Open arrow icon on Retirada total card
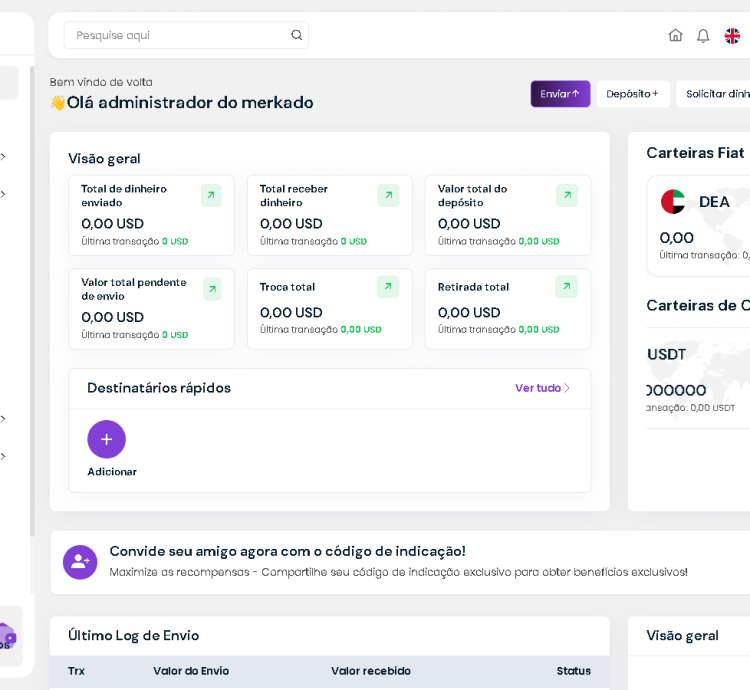 click(x=567, y=287)
